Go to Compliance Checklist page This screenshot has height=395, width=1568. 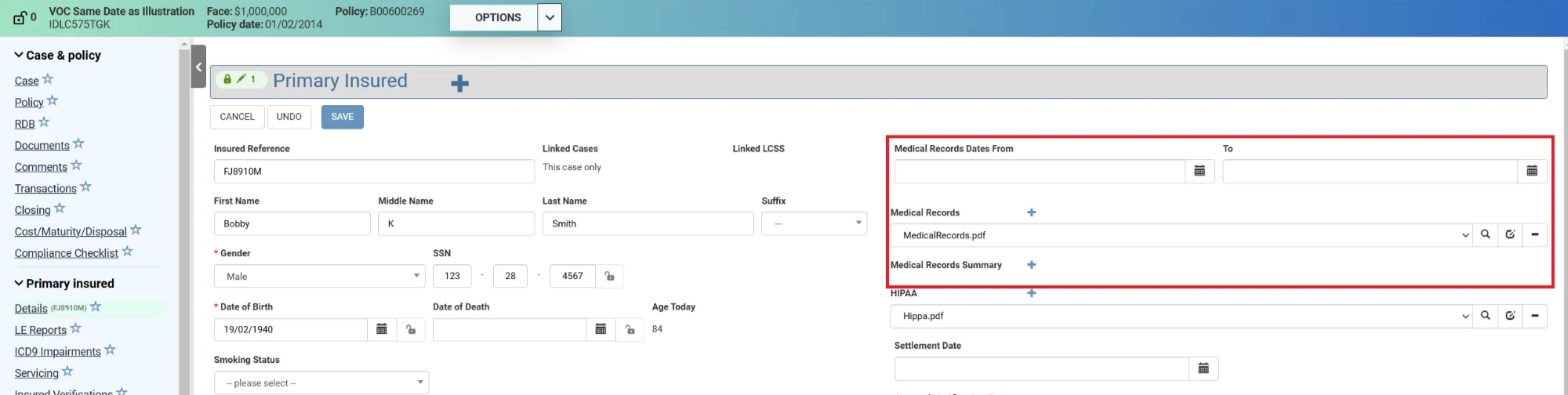(66, 253)
